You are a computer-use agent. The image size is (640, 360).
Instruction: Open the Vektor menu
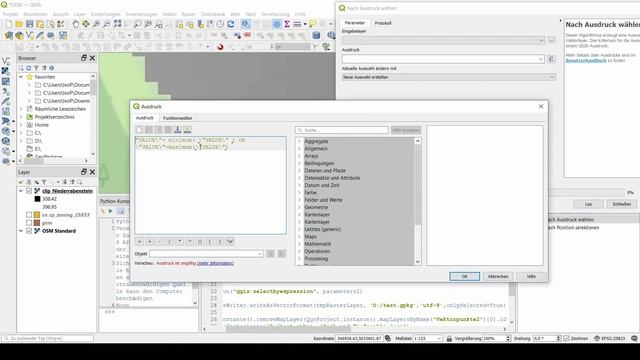169,14
